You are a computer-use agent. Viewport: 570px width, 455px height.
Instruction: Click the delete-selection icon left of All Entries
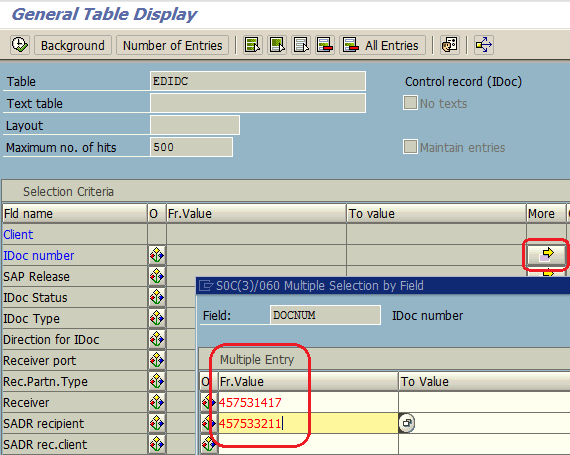(325, 45)
